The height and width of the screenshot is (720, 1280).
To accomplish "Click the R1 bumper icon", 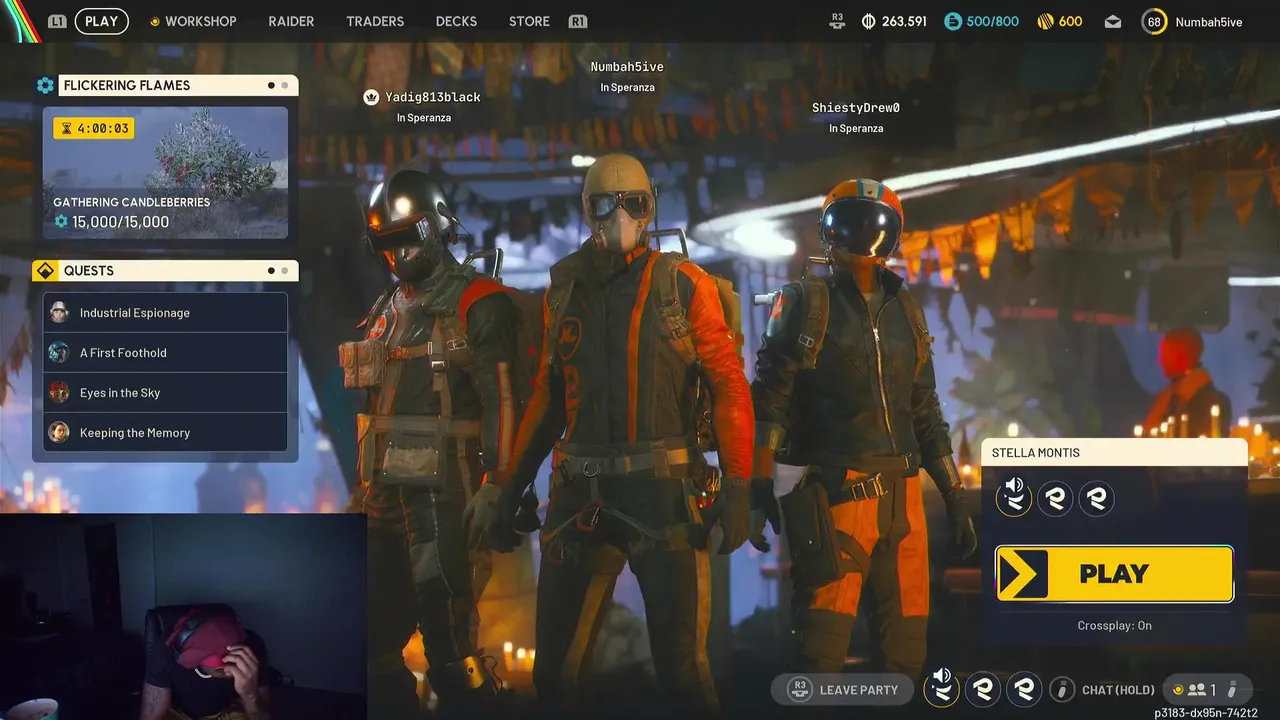I will [x=577, y=21].
